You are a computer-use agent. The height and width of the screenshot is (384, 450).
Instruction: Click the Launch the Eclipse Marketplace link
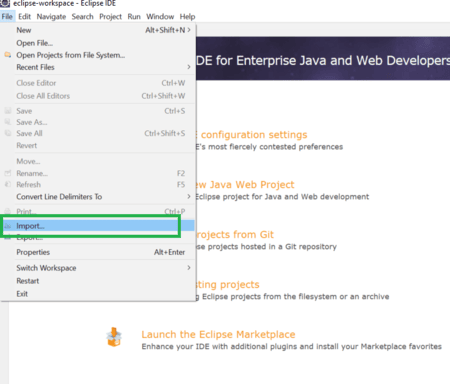coord(218,334)
